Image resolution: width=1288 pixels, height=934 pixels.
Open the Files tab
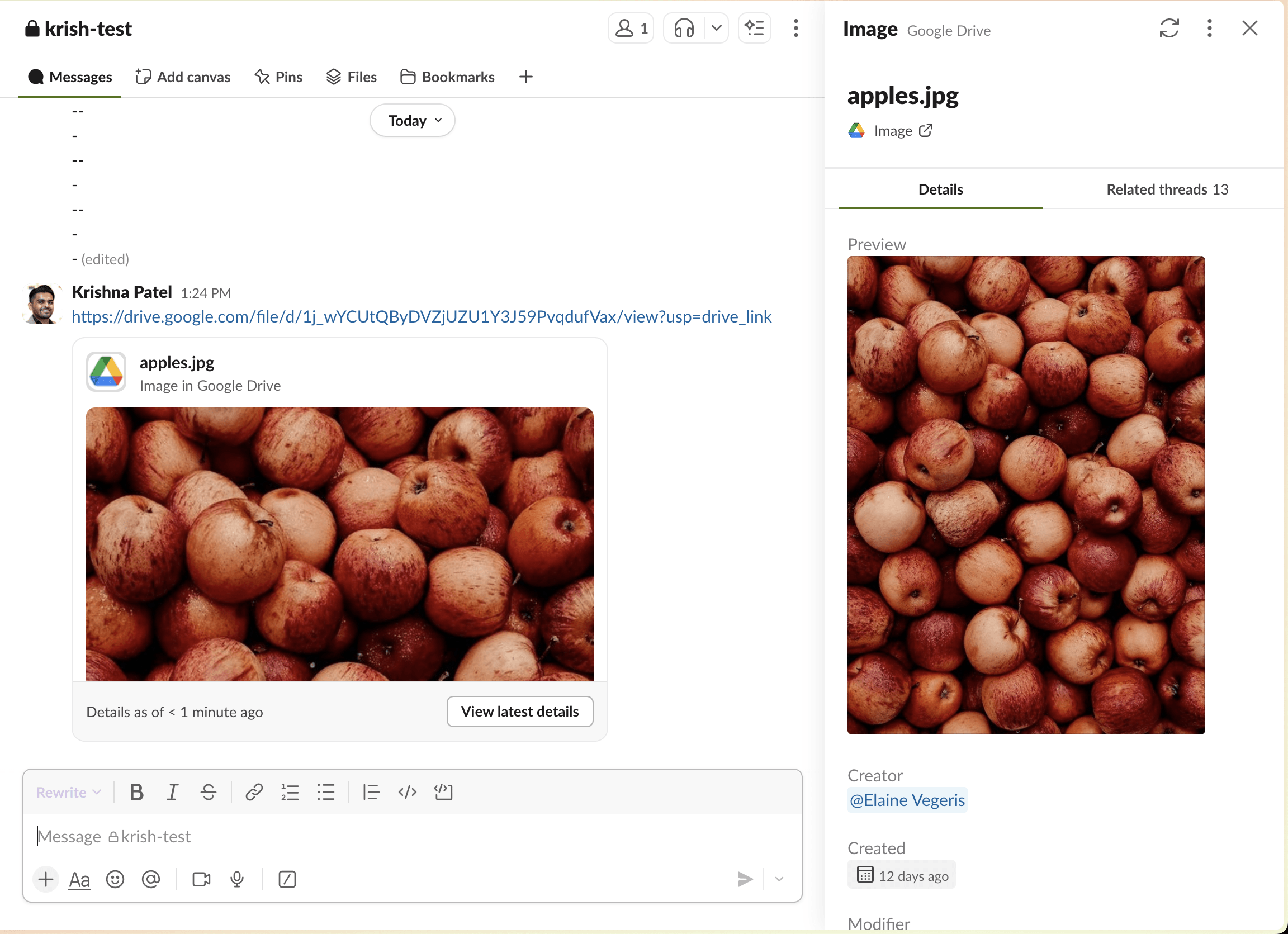pos(352,77)
